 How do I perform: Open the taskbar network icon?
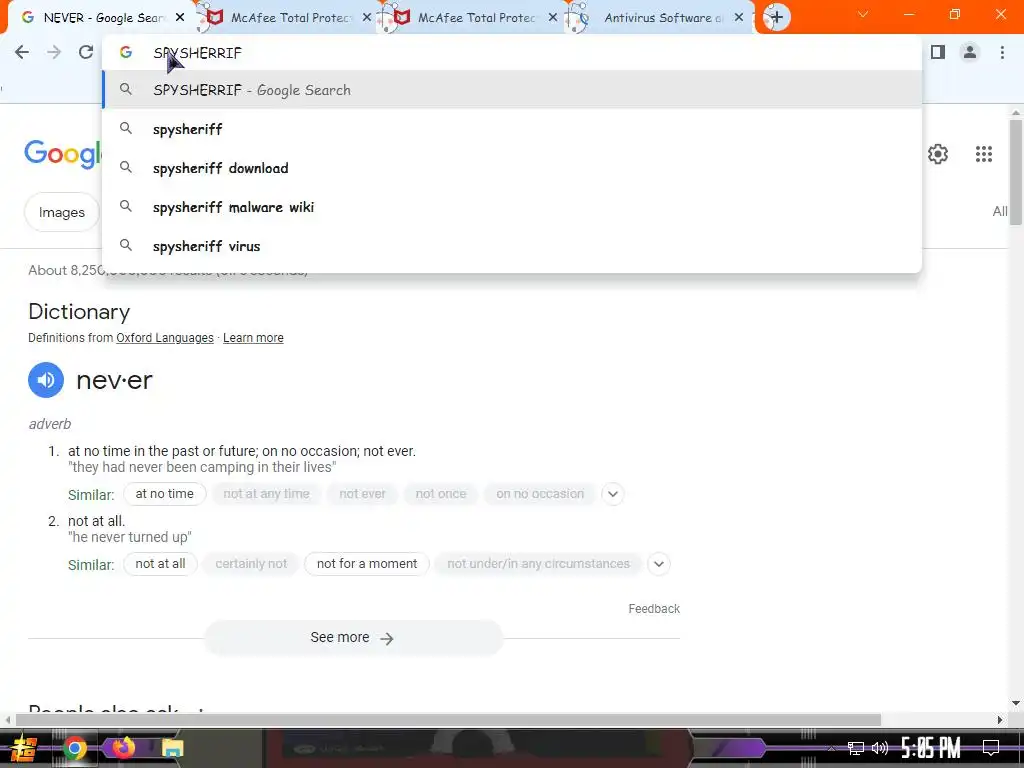click(x=855, y=748)
